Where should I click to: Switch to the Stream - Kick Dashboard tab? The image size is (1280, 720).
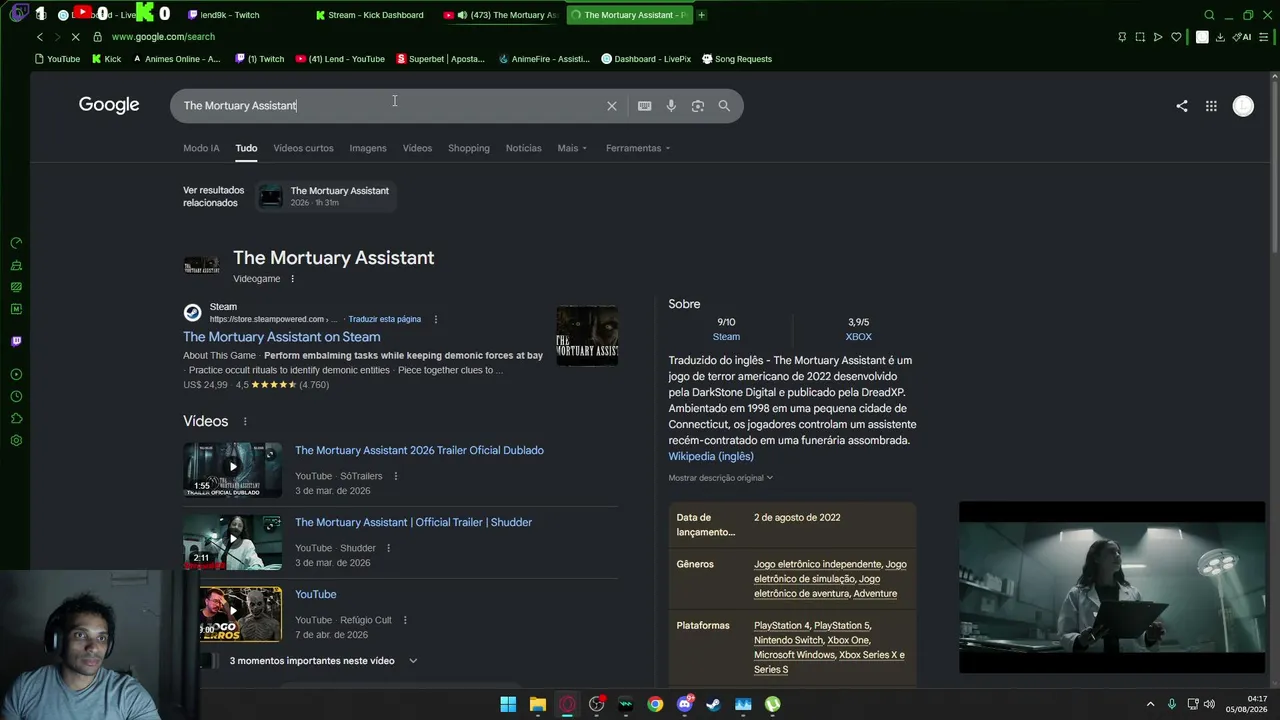(369, 15)
